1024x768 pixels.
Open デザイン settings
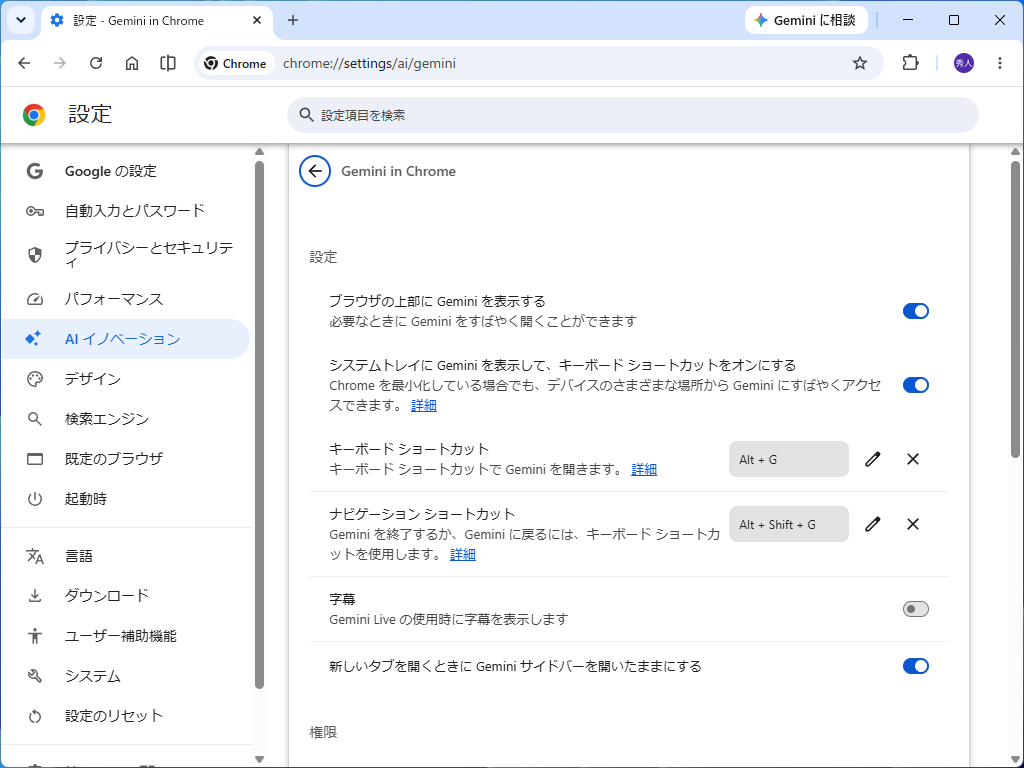coord(126,379)
